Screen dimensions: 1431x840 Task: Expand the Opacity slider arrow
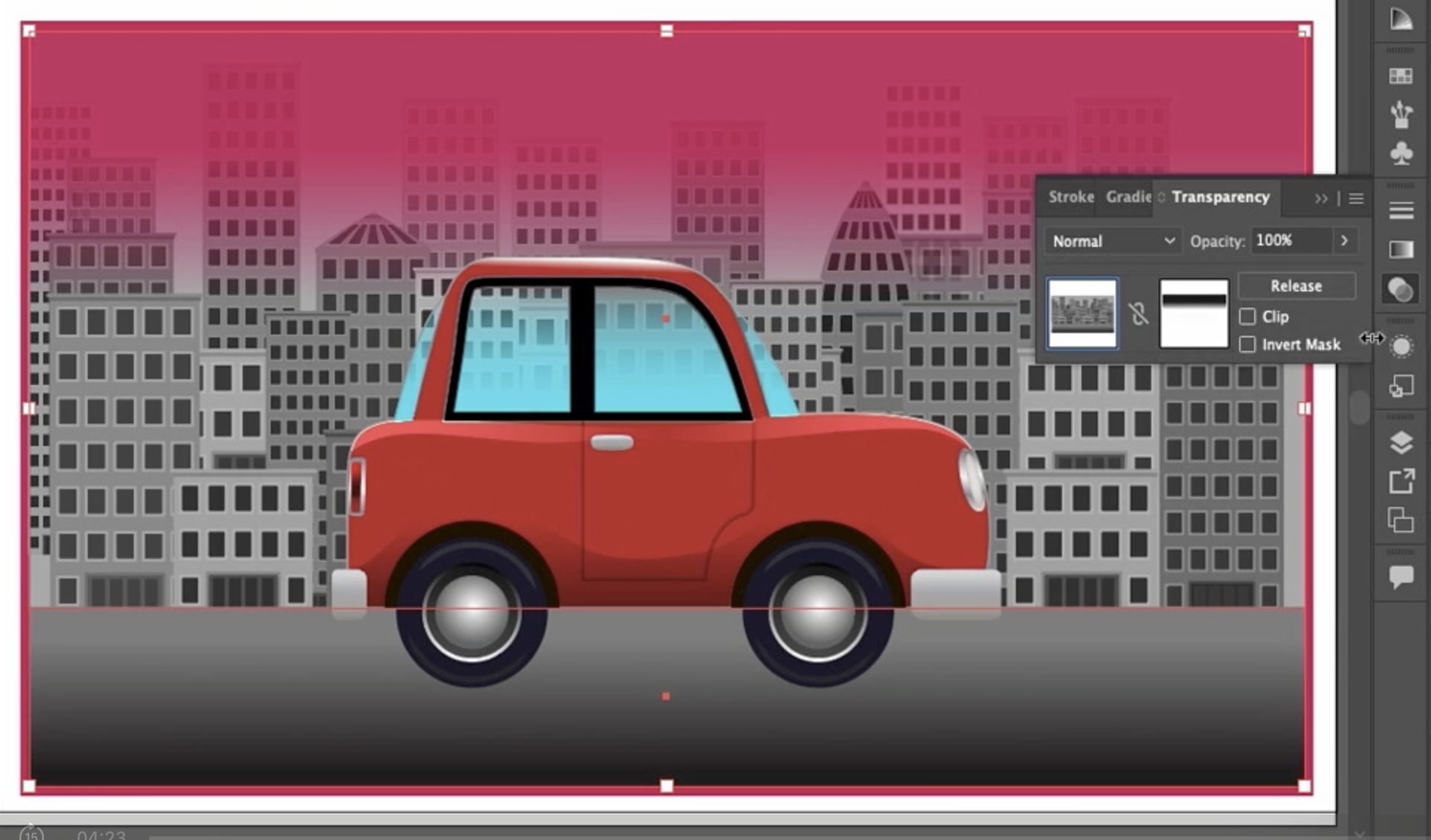point(1344,241)
